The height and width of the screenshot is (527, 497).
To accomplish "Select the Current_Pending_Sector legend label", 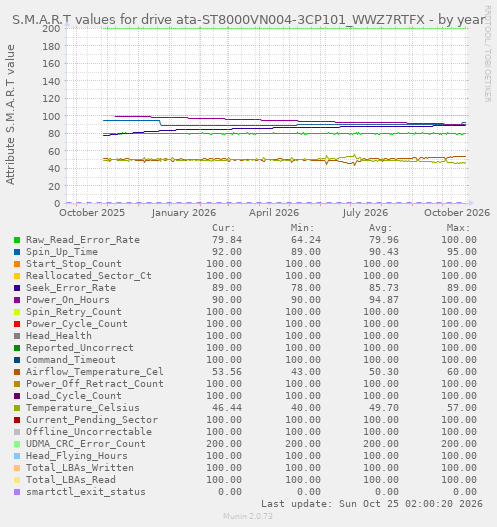I will (x=92, y=420).
